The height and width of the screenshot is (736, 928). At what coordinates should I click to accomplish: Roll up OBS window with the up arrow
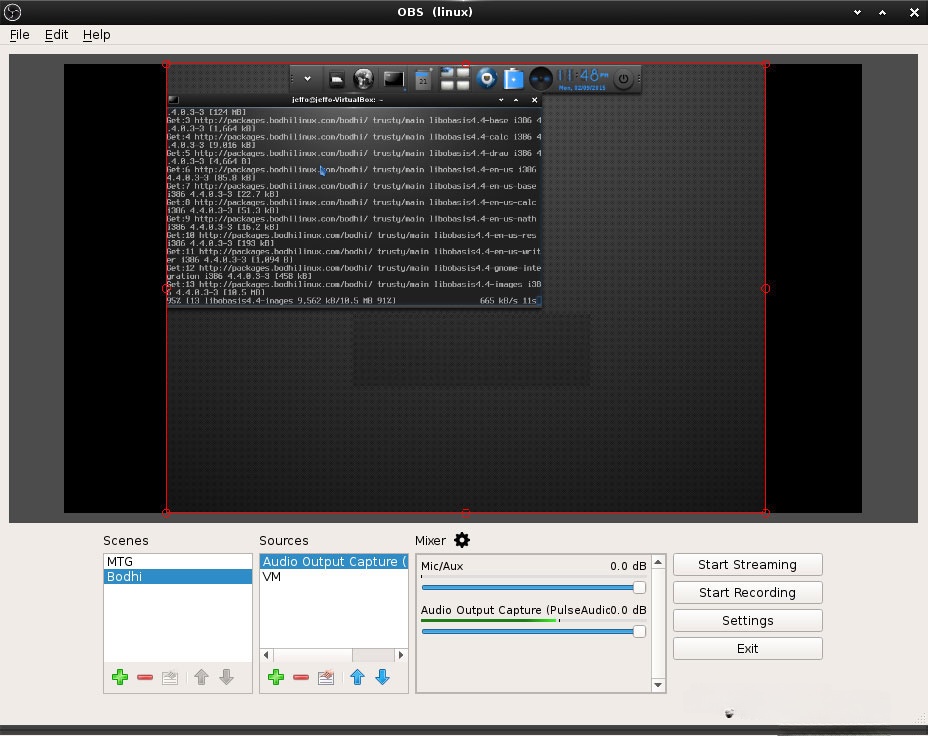tap(882, 12)
